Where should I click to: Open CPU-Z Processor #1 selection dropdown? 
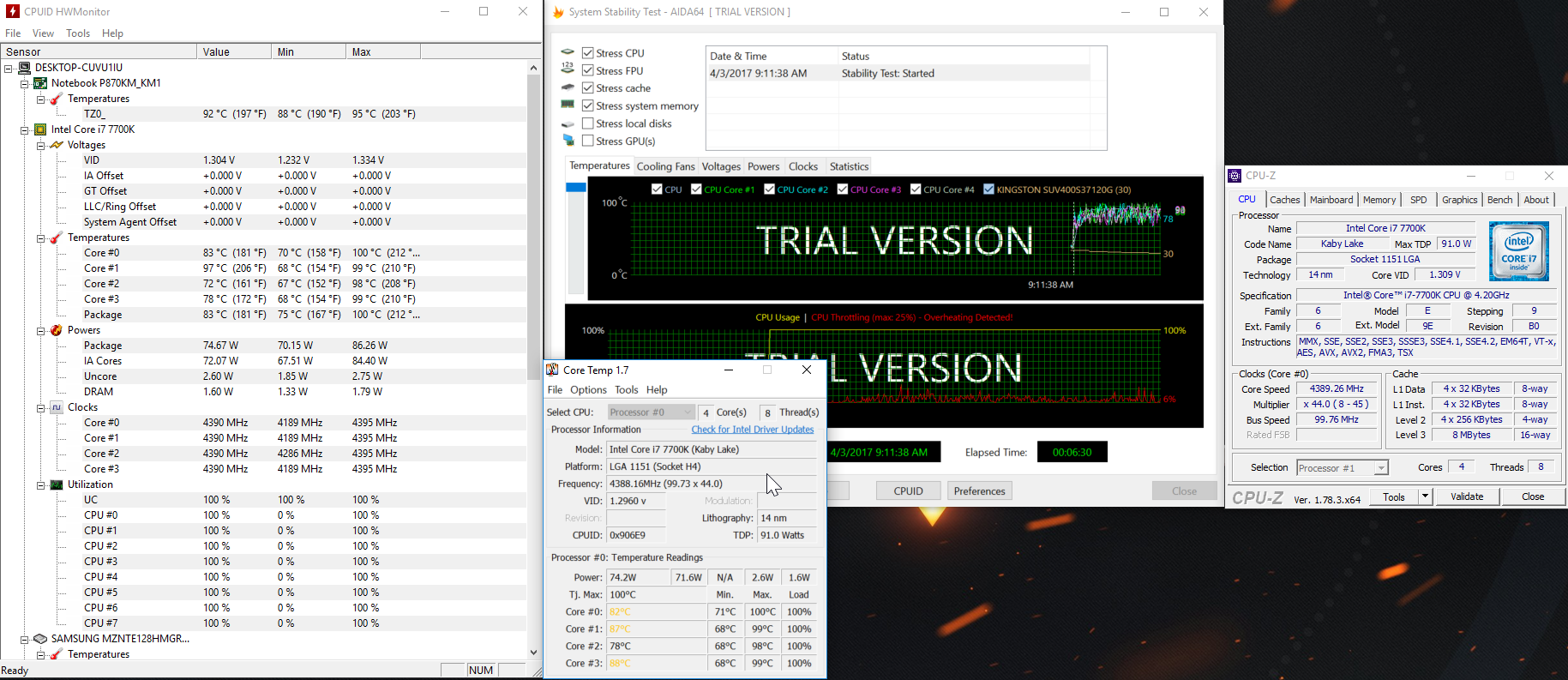[x=1342, y=467]
